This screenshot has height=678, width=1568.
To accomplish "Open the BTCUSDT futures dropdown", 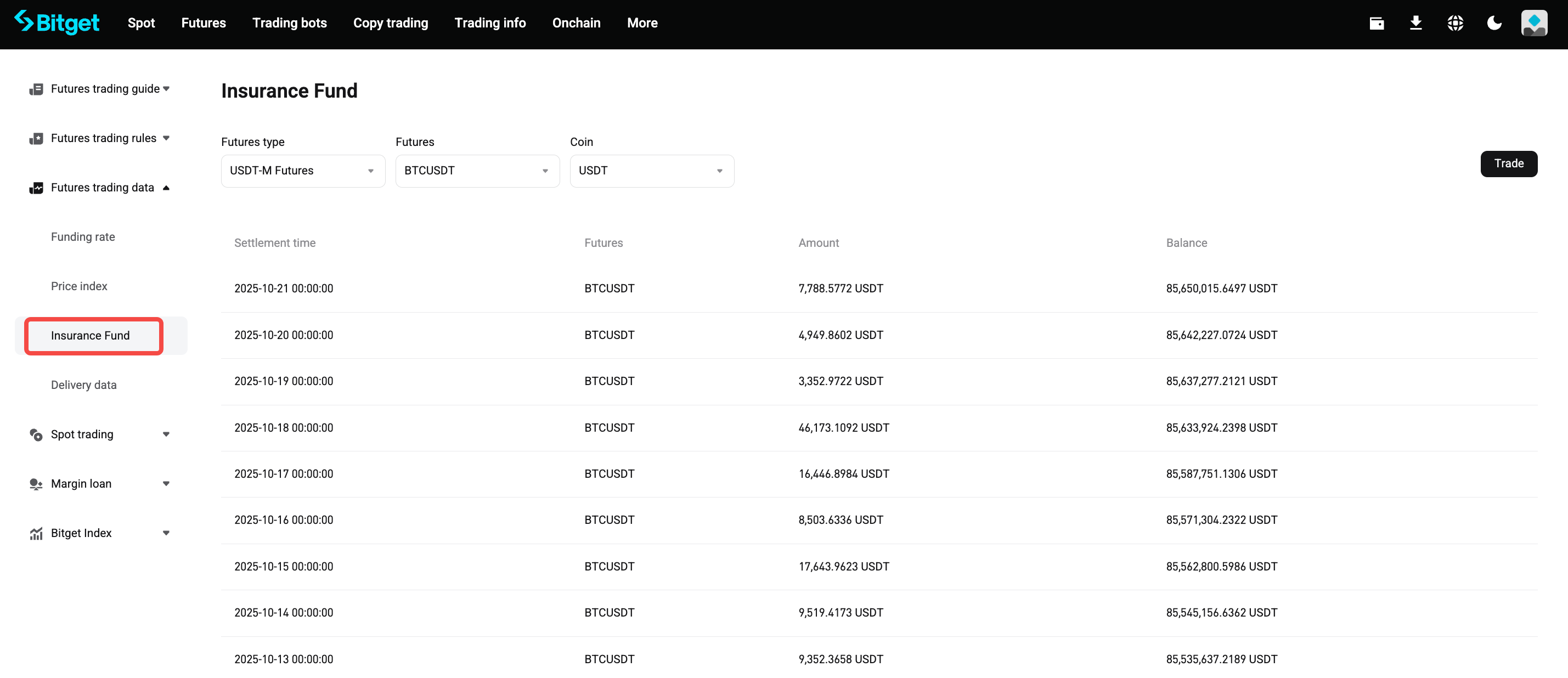I will coord(477,171).
